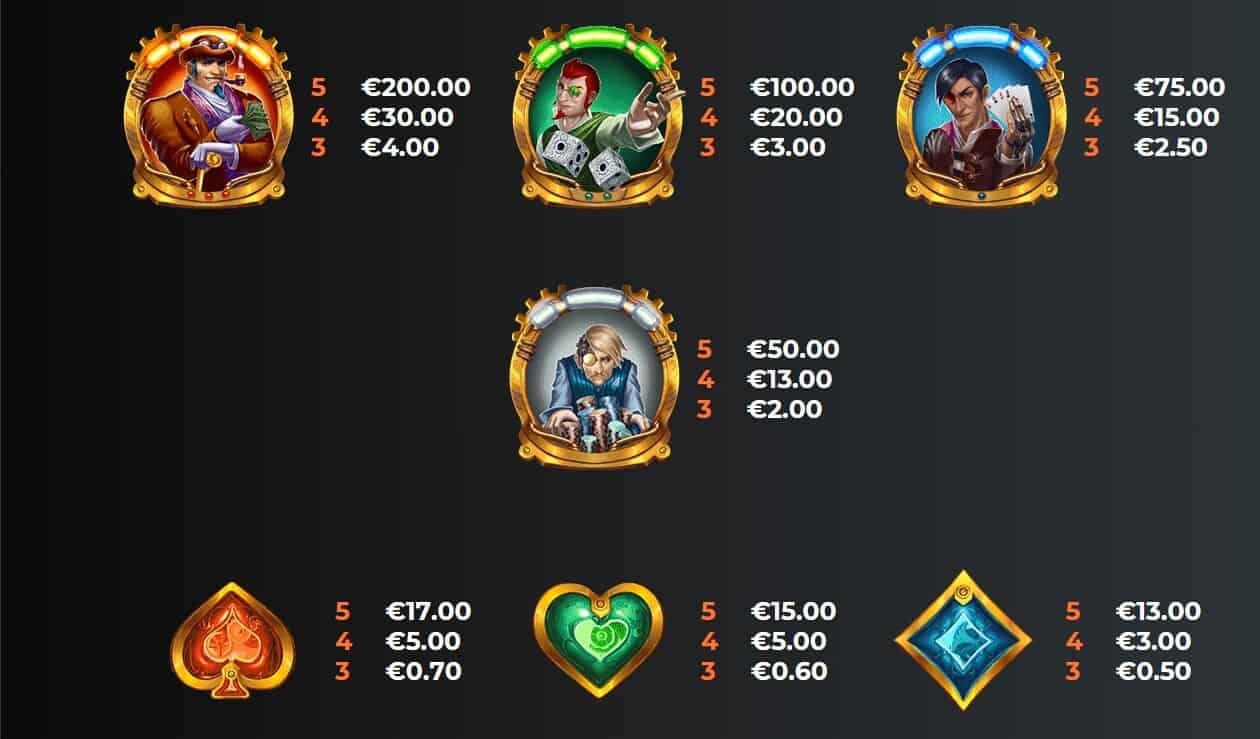Viewport: 1260px width, 739px height.
Task: Select the green heart symbol
Action: point(598,640)
